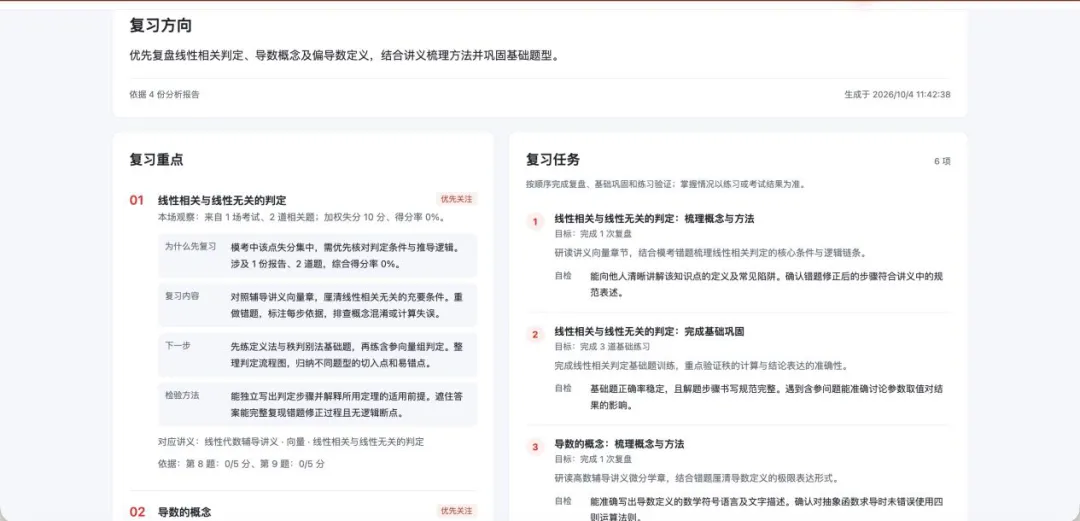Viewport: 1080px width, 521px height.
Task: Click the red 01 index number
Action: click(136, 201)
